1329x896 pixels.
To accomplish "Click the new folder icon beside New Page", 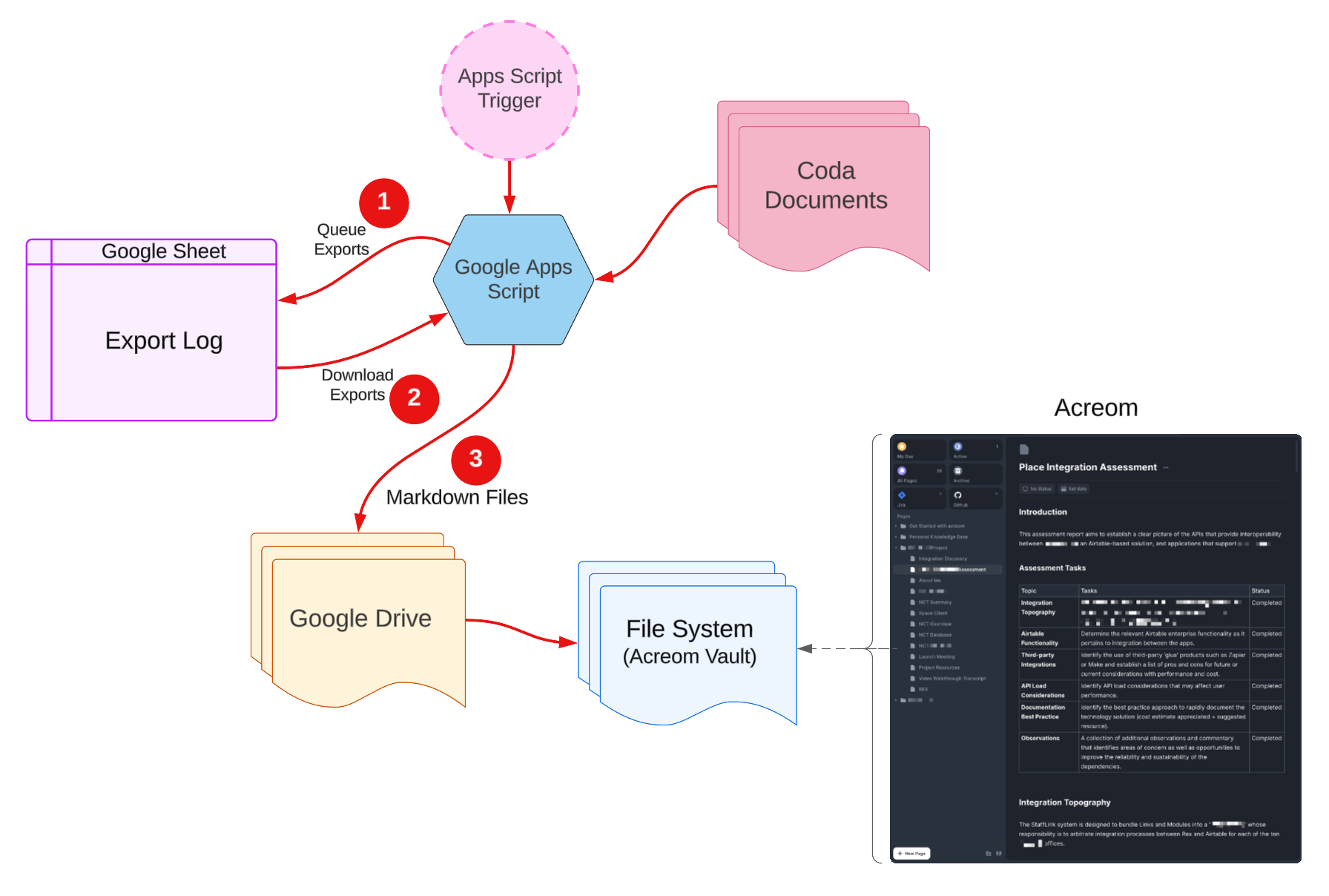I will coord(988,854).
